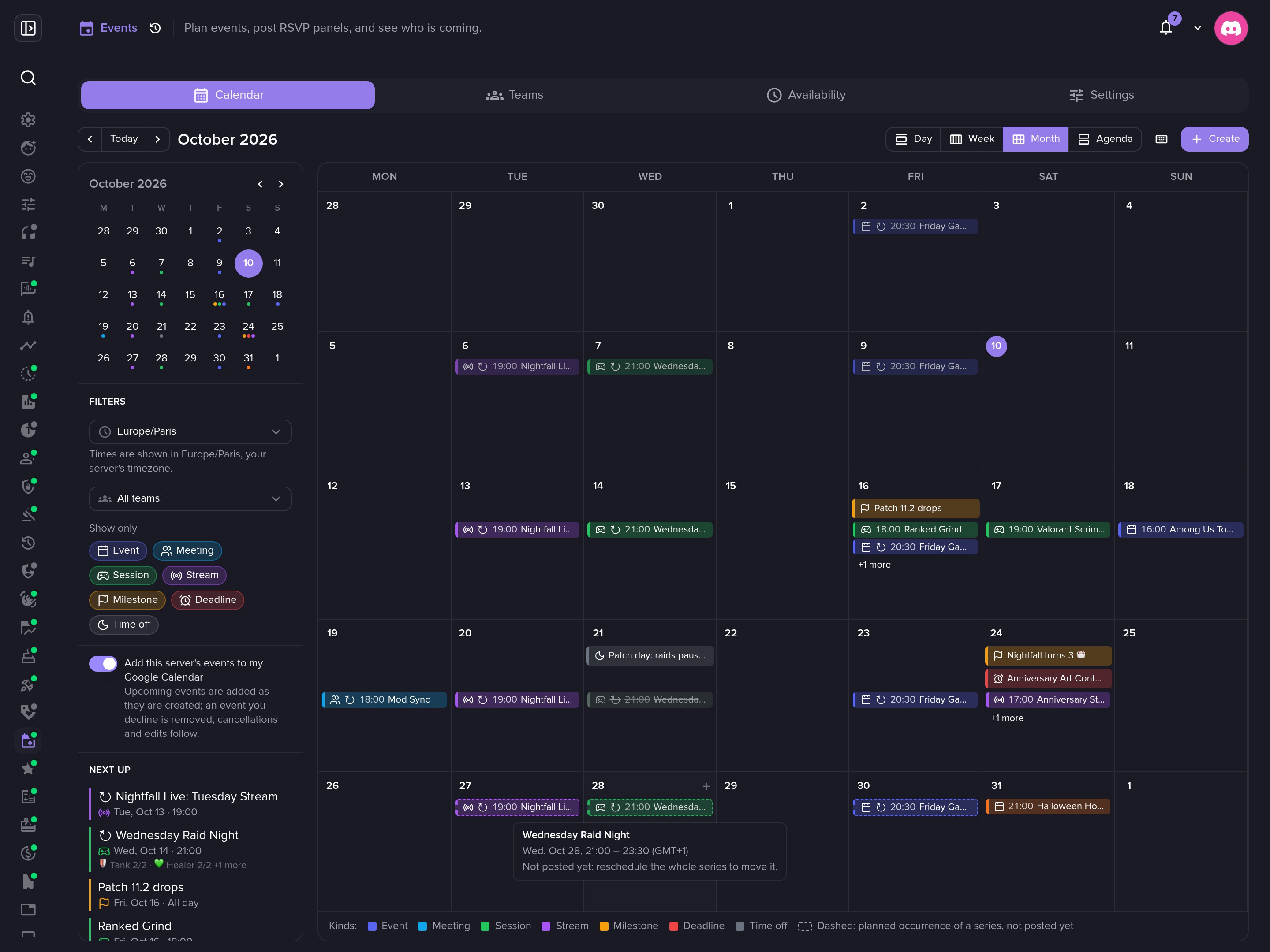The width and height of the screenshot is (1270, 952).
Task: Click the Create button
Action: pyautogui.click(x=1214, y=139)
